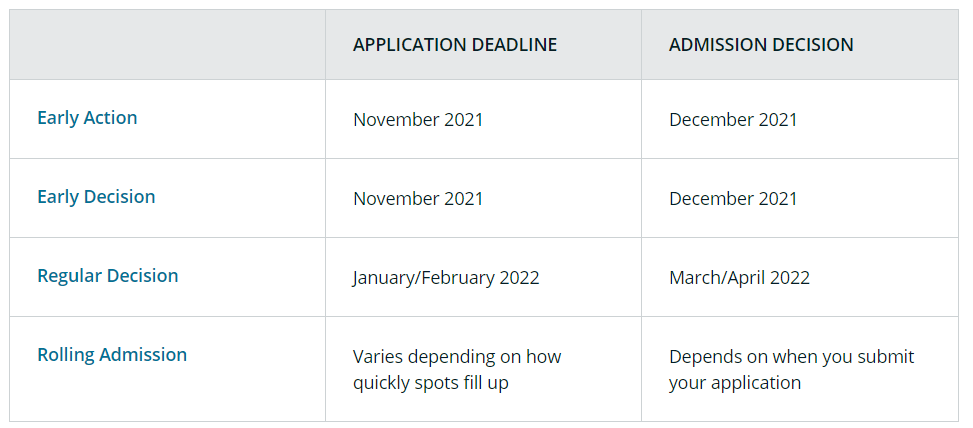The width and height of the screenshot is (973, 428).
Task: Click the January/February 2022 deadline cell
Action: (x=446, y=278)
